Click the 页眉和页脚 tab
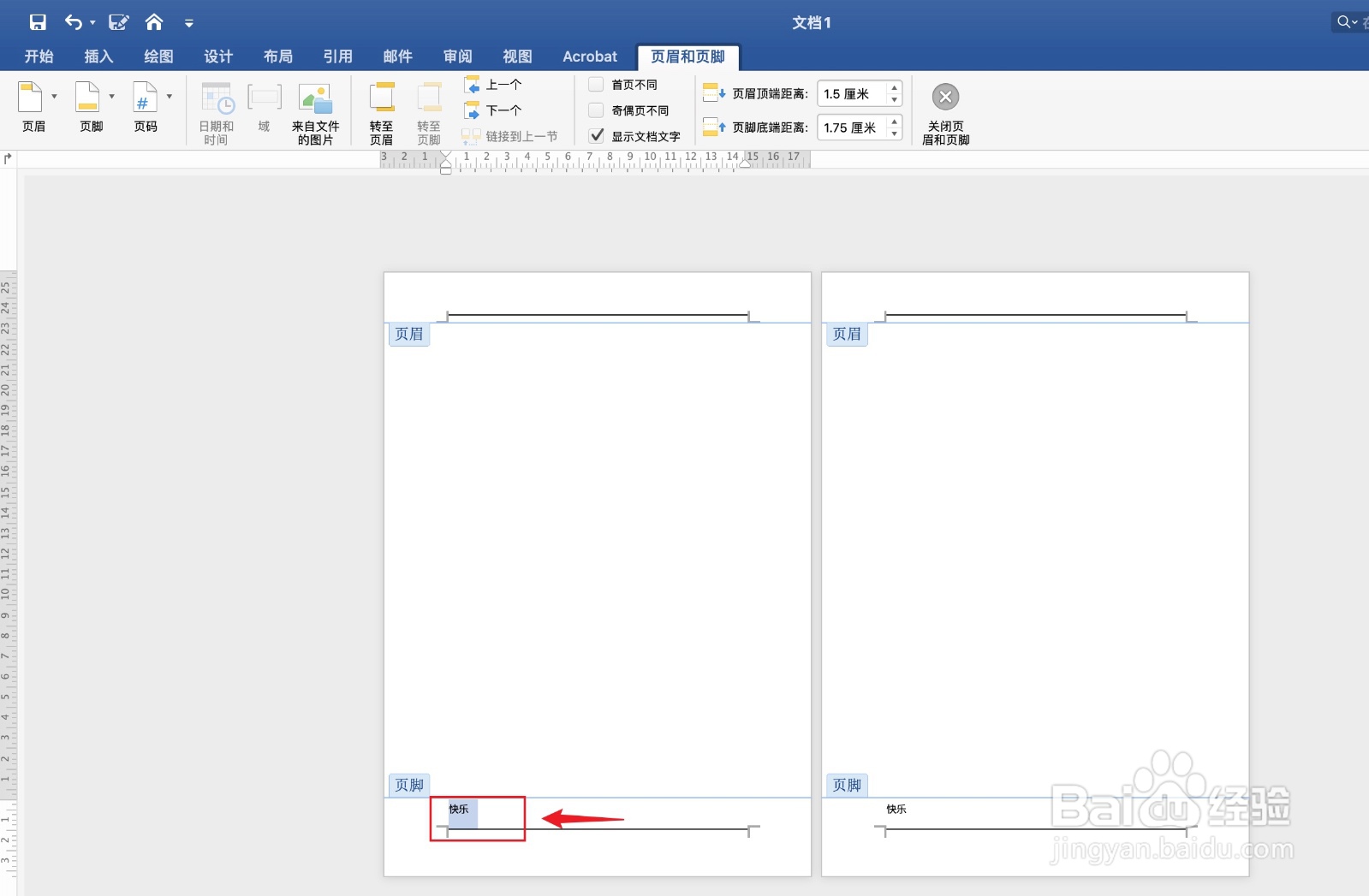The width and height of the screenshot is (1369, 896). coord(687,56)
